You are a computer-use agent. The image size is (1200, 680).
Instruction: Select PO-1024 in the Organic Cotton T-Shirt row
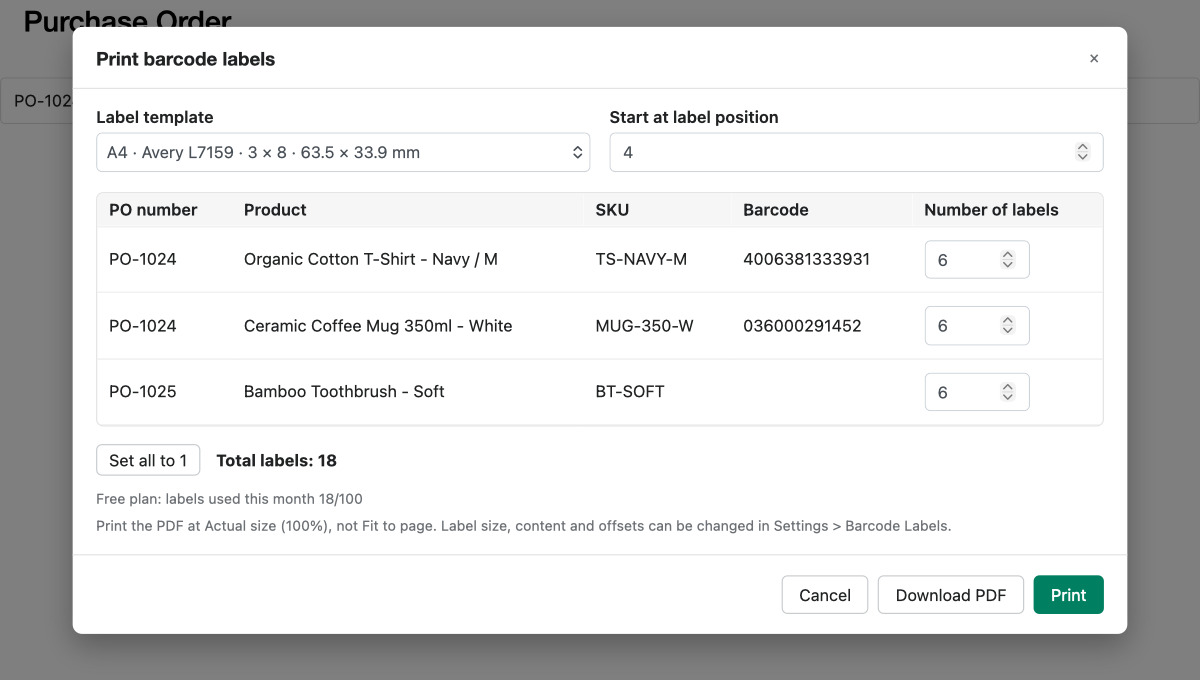coord(143,259)
